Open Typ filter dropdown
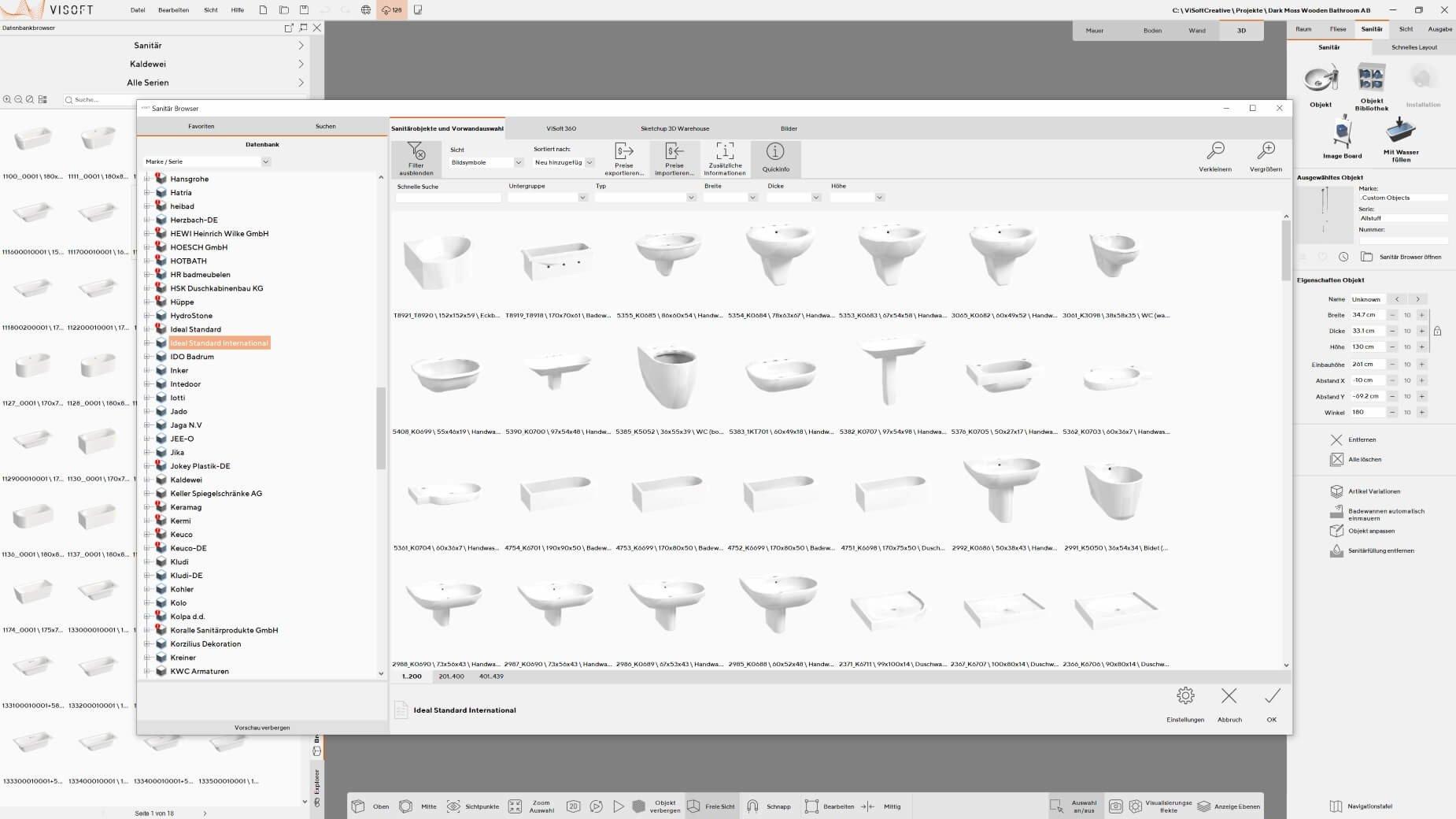 [x=645, y=198]
